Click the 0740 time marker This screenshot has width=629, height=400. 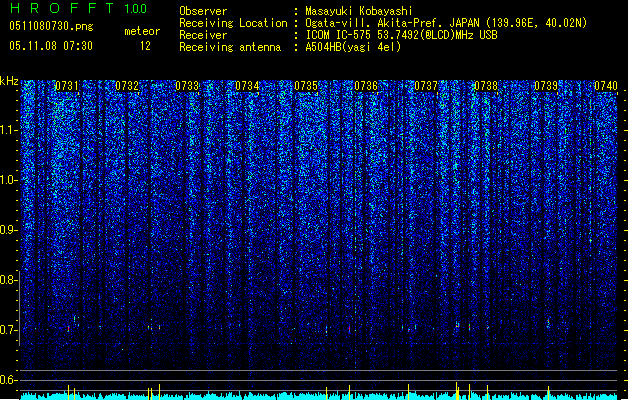click(x=606, y=86)
